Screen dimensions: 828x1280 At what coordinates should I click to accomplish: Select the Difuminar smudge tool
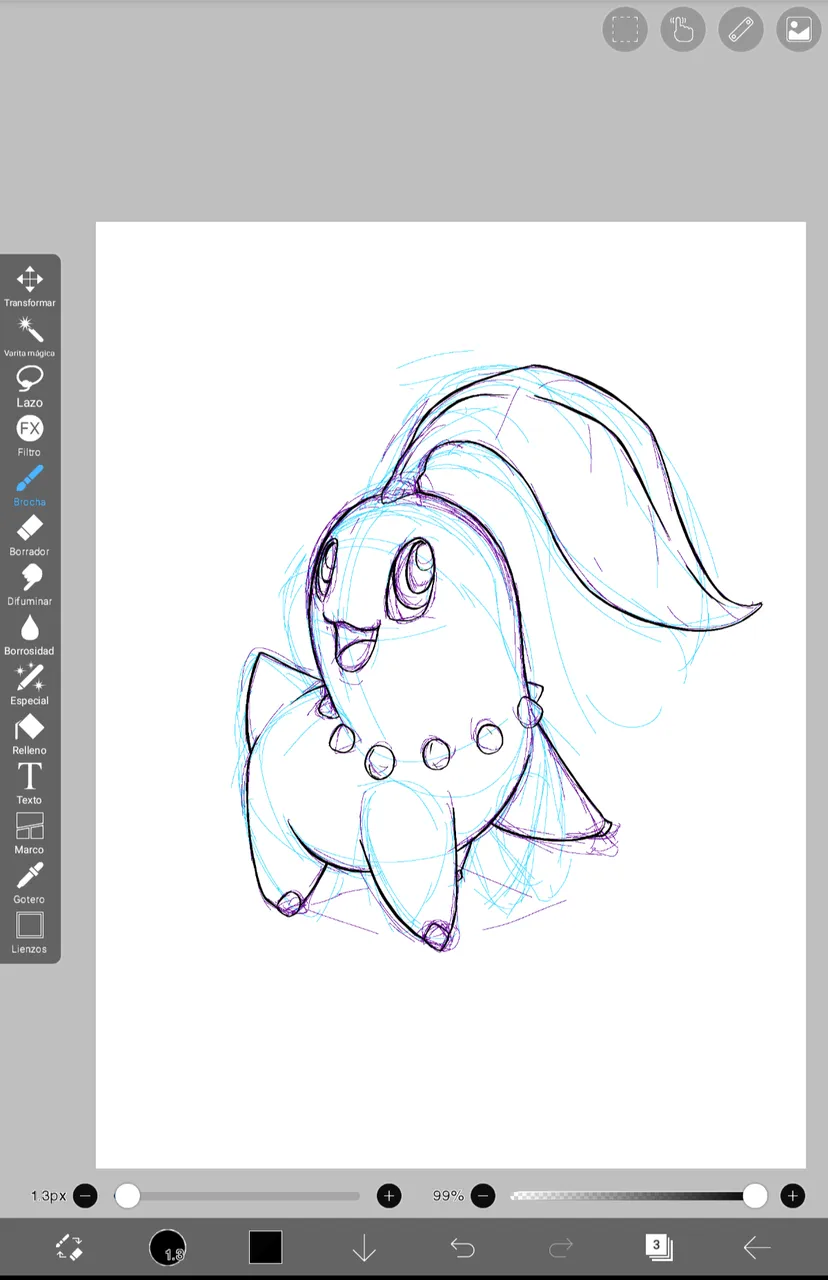30,585
